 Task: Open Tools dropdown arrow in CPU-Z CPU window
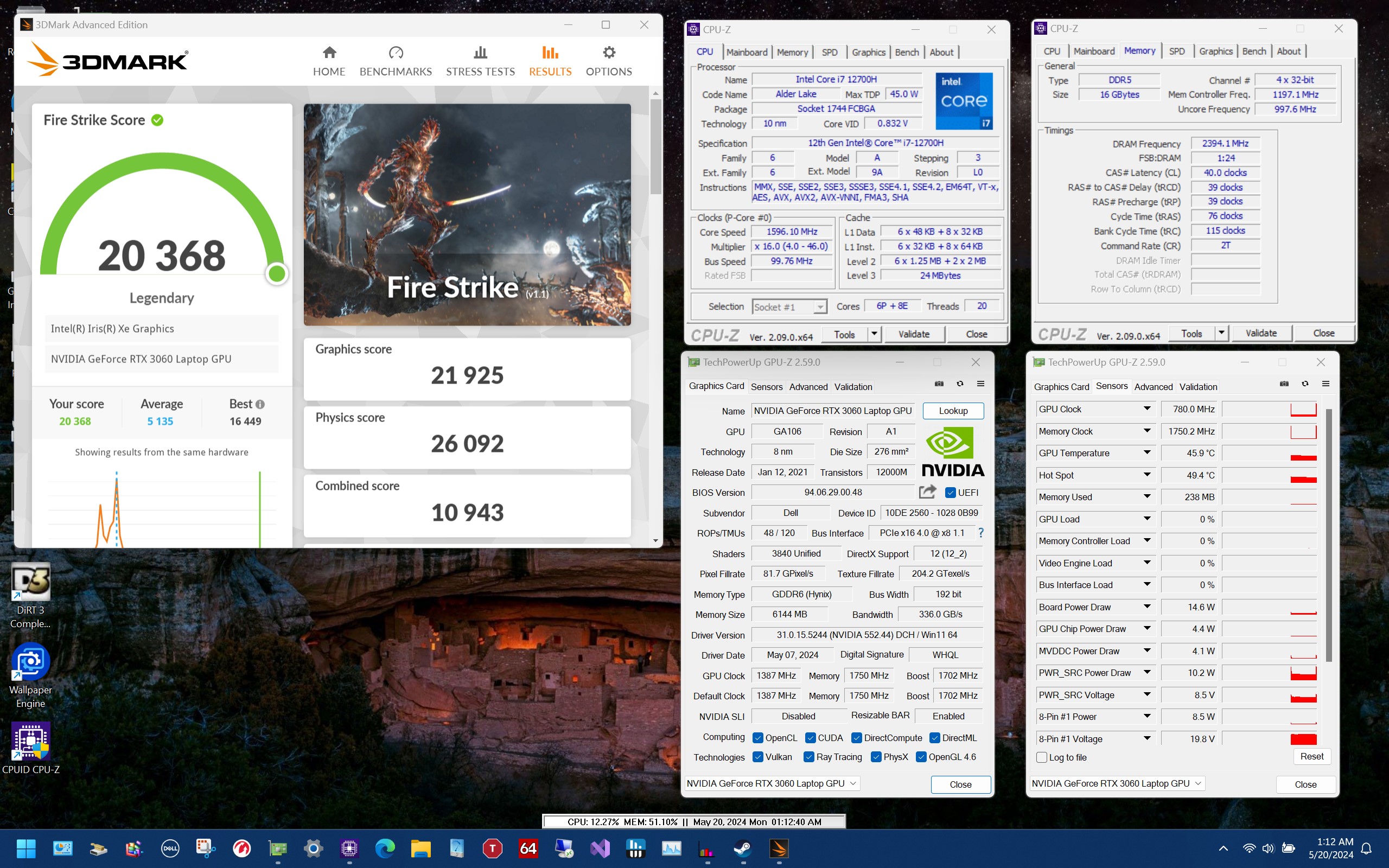(x=874, y=334)
